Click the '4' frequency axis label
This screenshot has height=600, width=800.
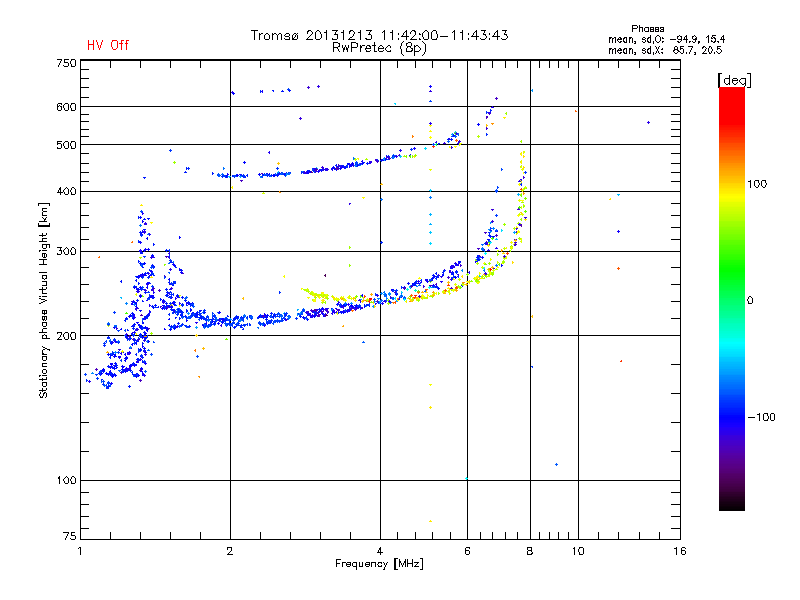click(x=380, y=551)
